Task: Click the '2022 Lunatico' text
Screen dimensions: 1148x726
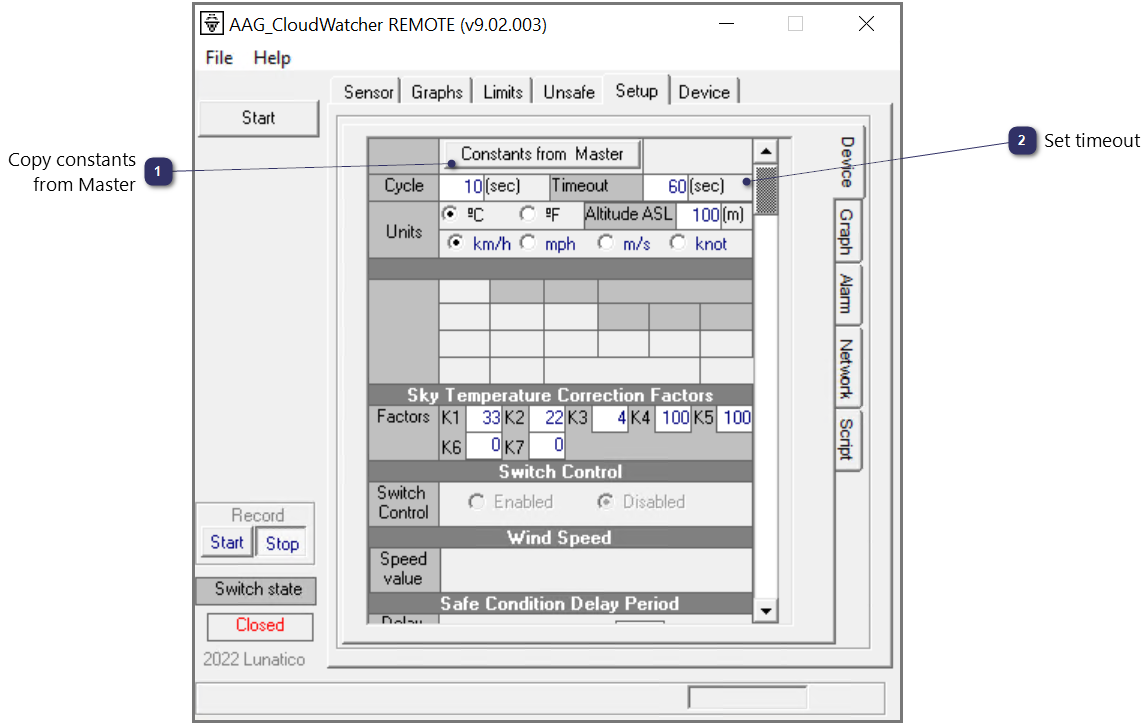Action: pos(254,659)
